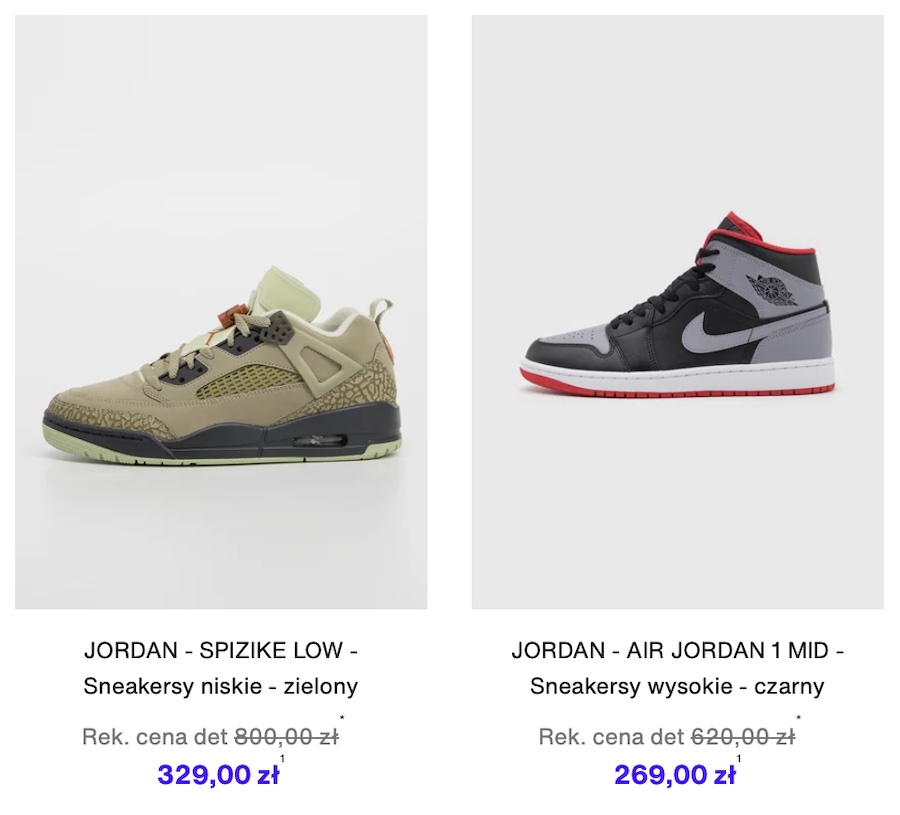This screenshot has height=815, width=900.
Task: Click the "JORDAN - SPIZIKE LOW" product title
Action: click(x=221, y=650)
